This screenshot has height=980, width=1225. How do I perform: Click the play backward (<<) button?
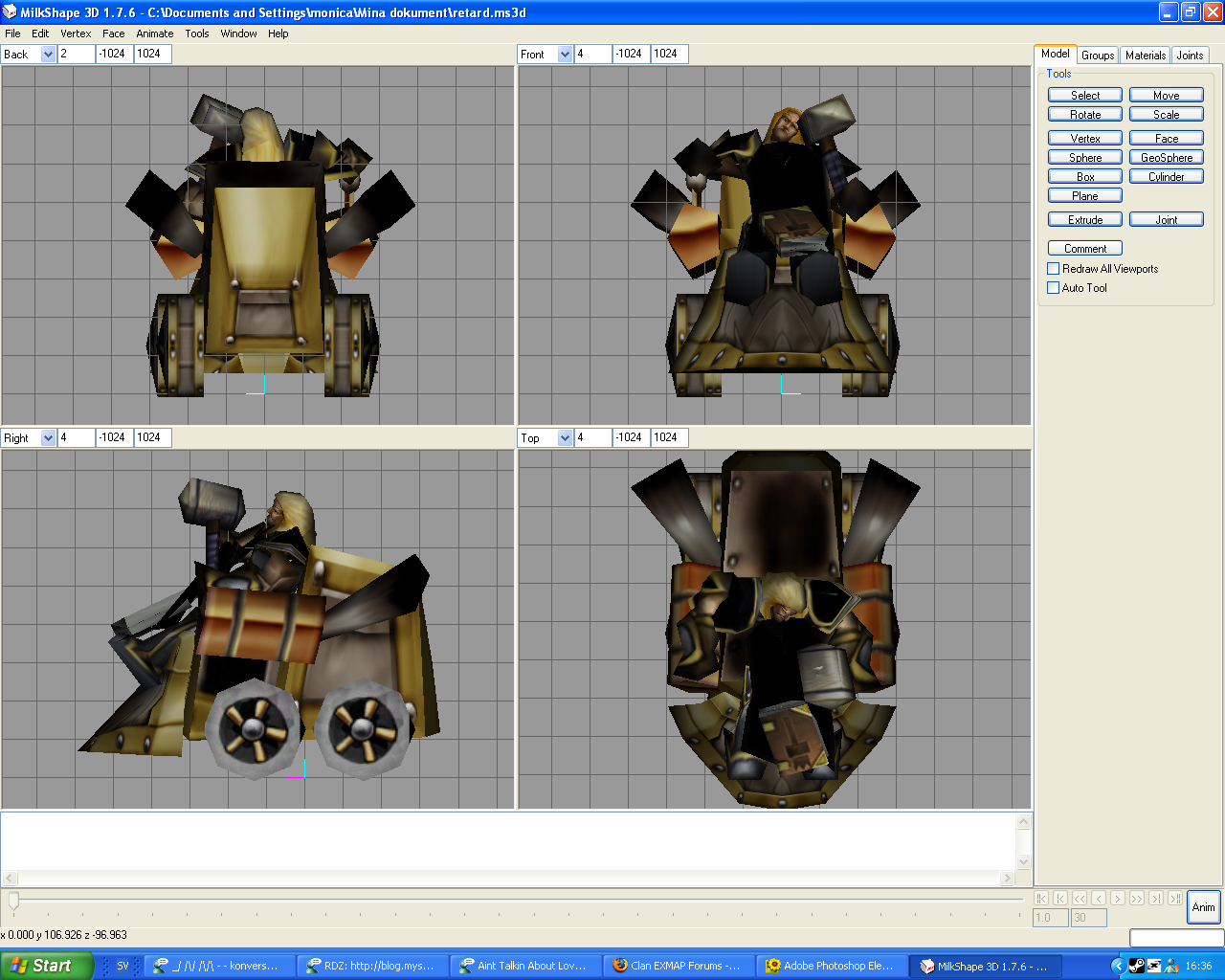1080,898
